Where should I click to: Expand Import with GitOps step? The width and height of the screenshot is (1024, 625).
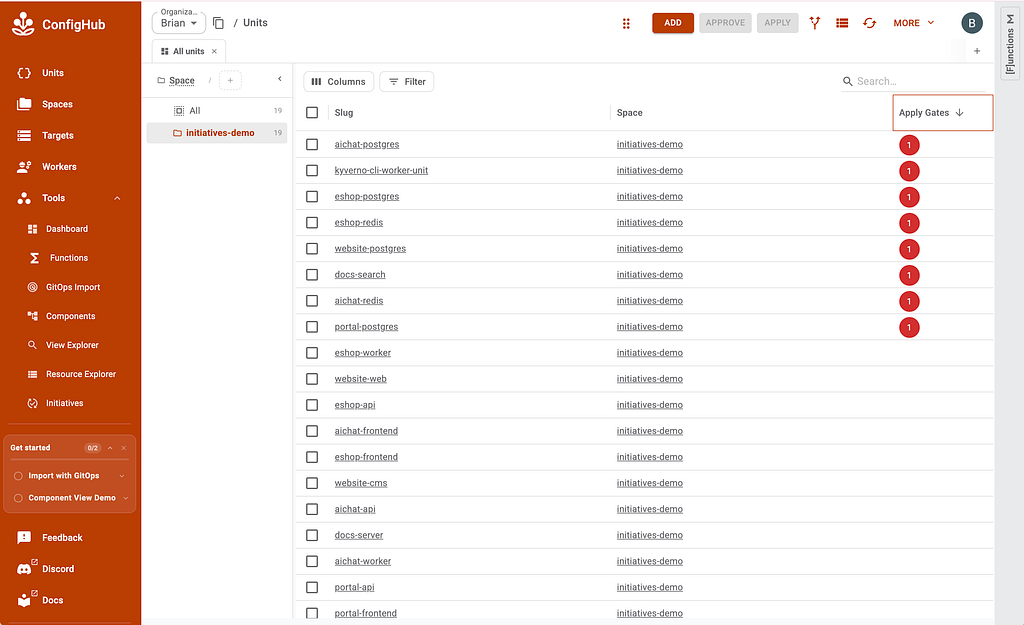click(x=122, y=476)
